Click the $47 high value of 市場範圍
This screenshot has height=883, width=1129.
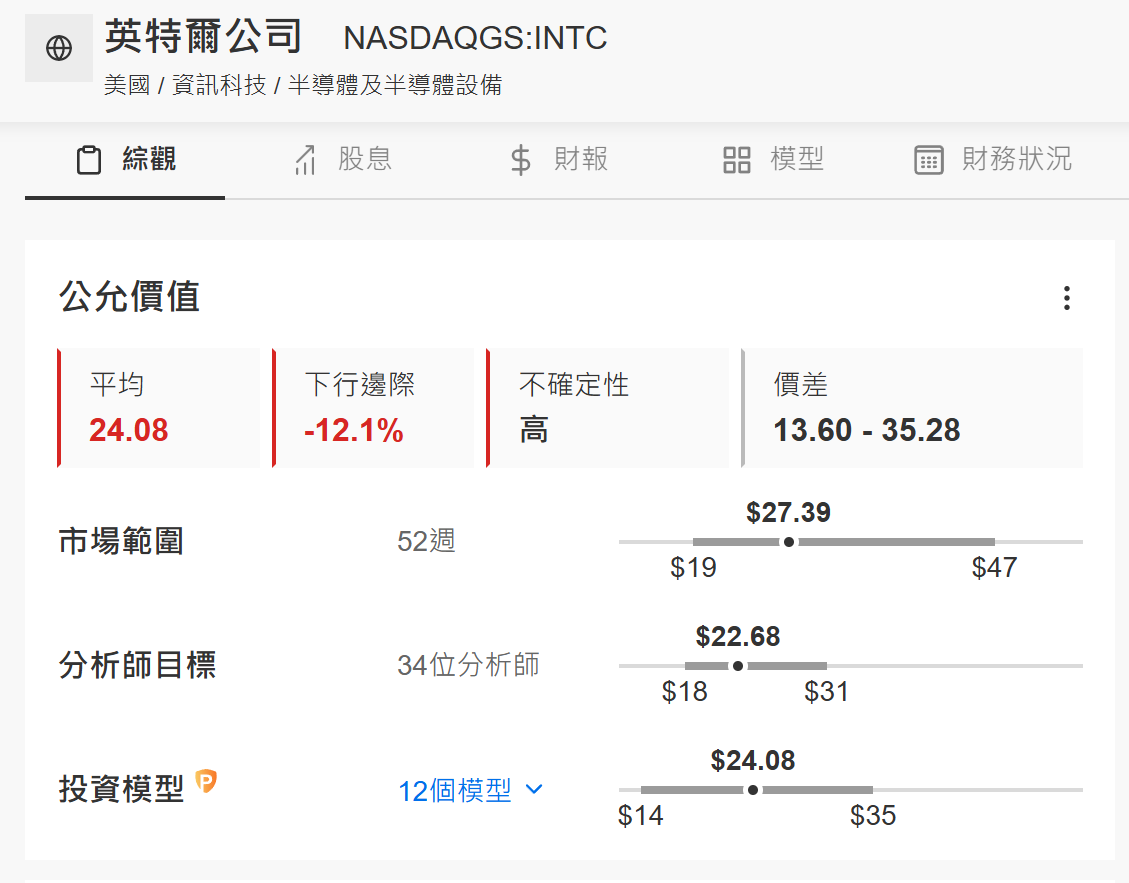(x=994, y=568)
